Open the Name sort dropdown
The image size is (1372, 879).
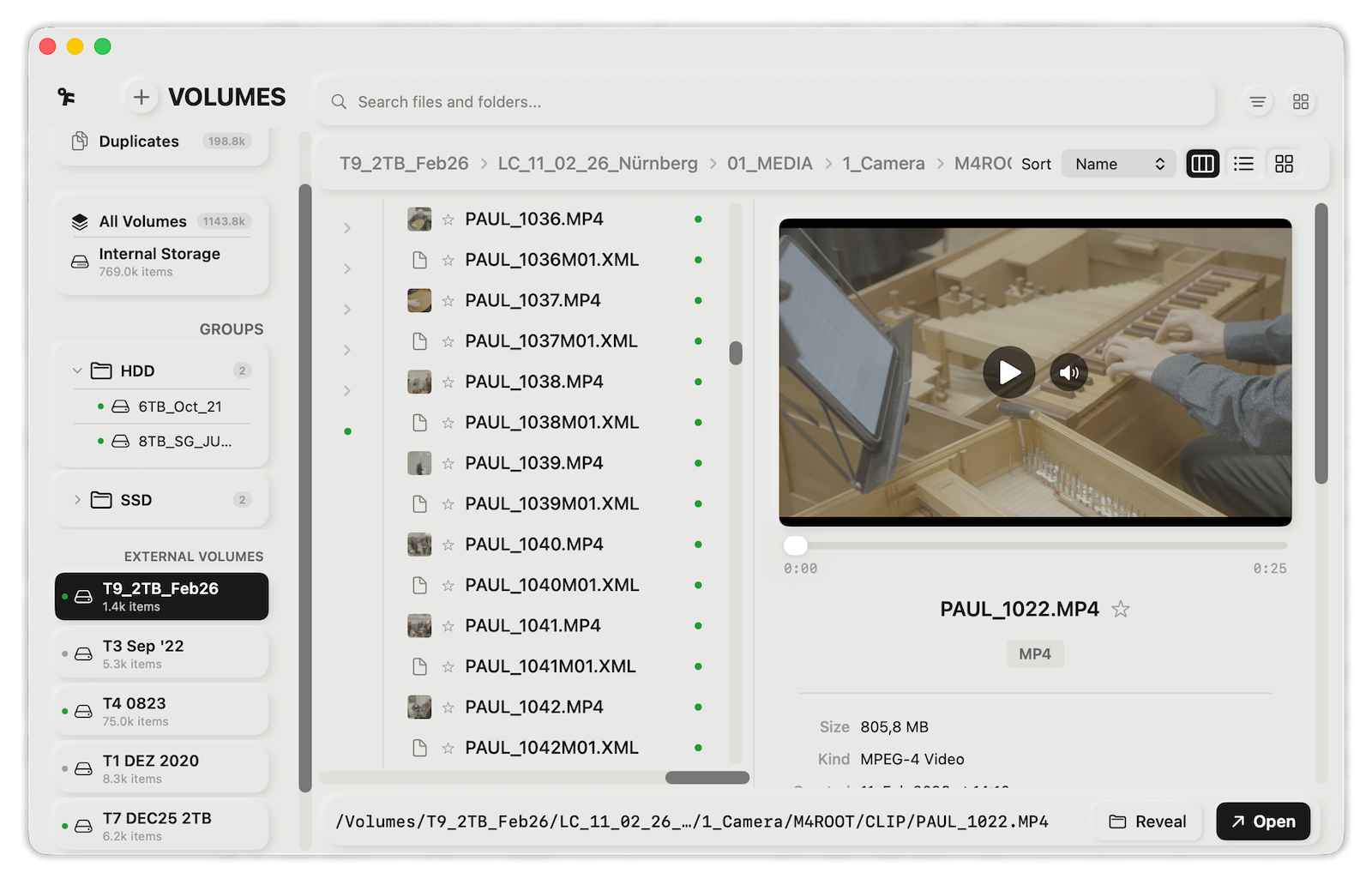tap(1118, 163)
